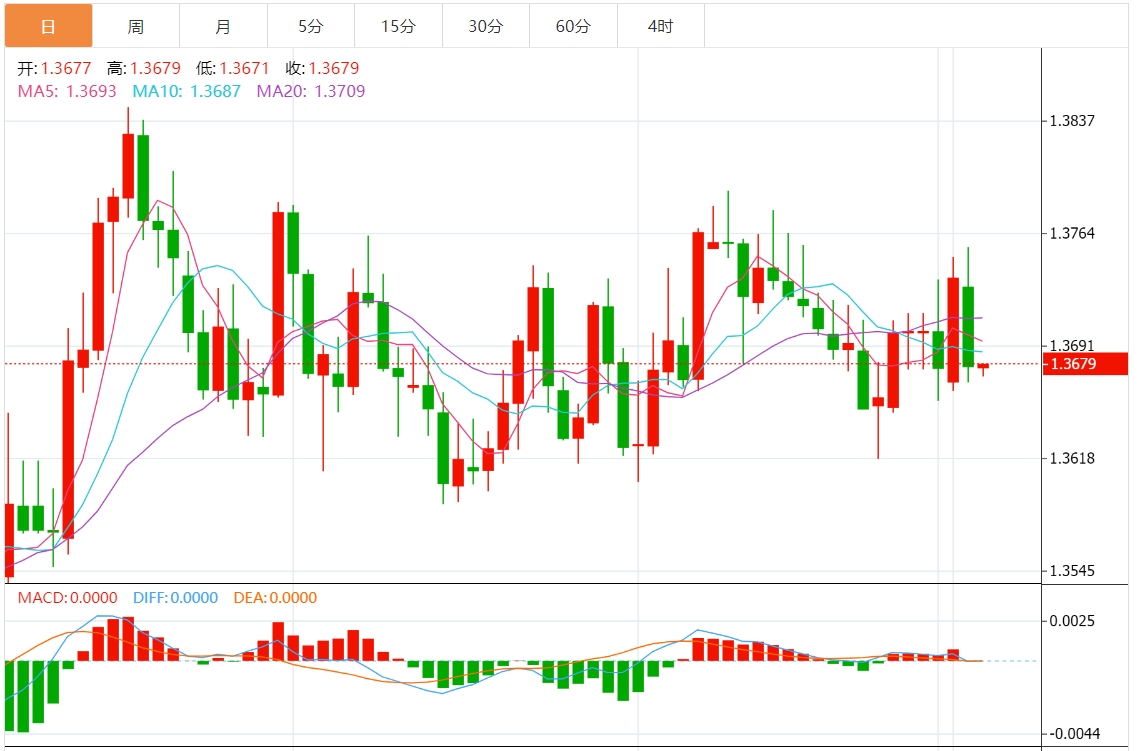
Task: Click the 1.3545 price axis label
Action: point(1072,571)
